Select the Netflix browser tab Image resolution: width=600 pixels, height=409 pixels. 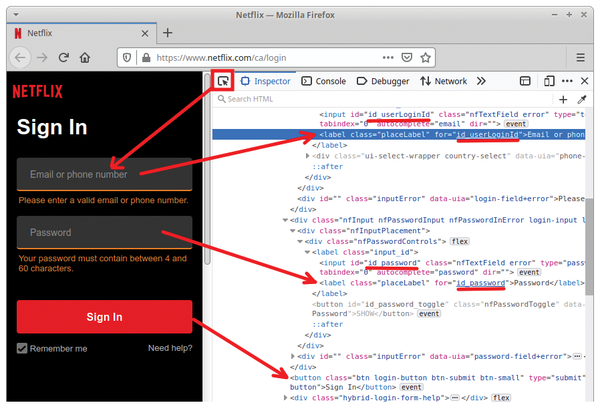(x=82, y=34)
